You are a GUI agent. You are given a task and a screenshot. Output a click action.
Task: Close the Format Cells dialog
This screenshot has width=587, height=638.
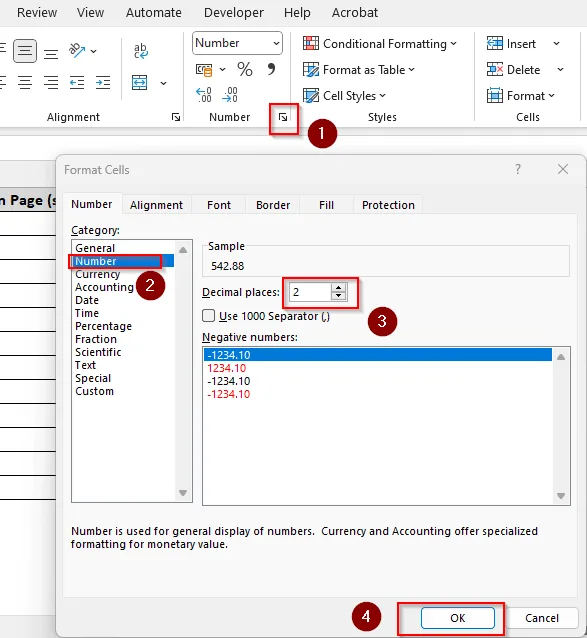tap(563, 169)
